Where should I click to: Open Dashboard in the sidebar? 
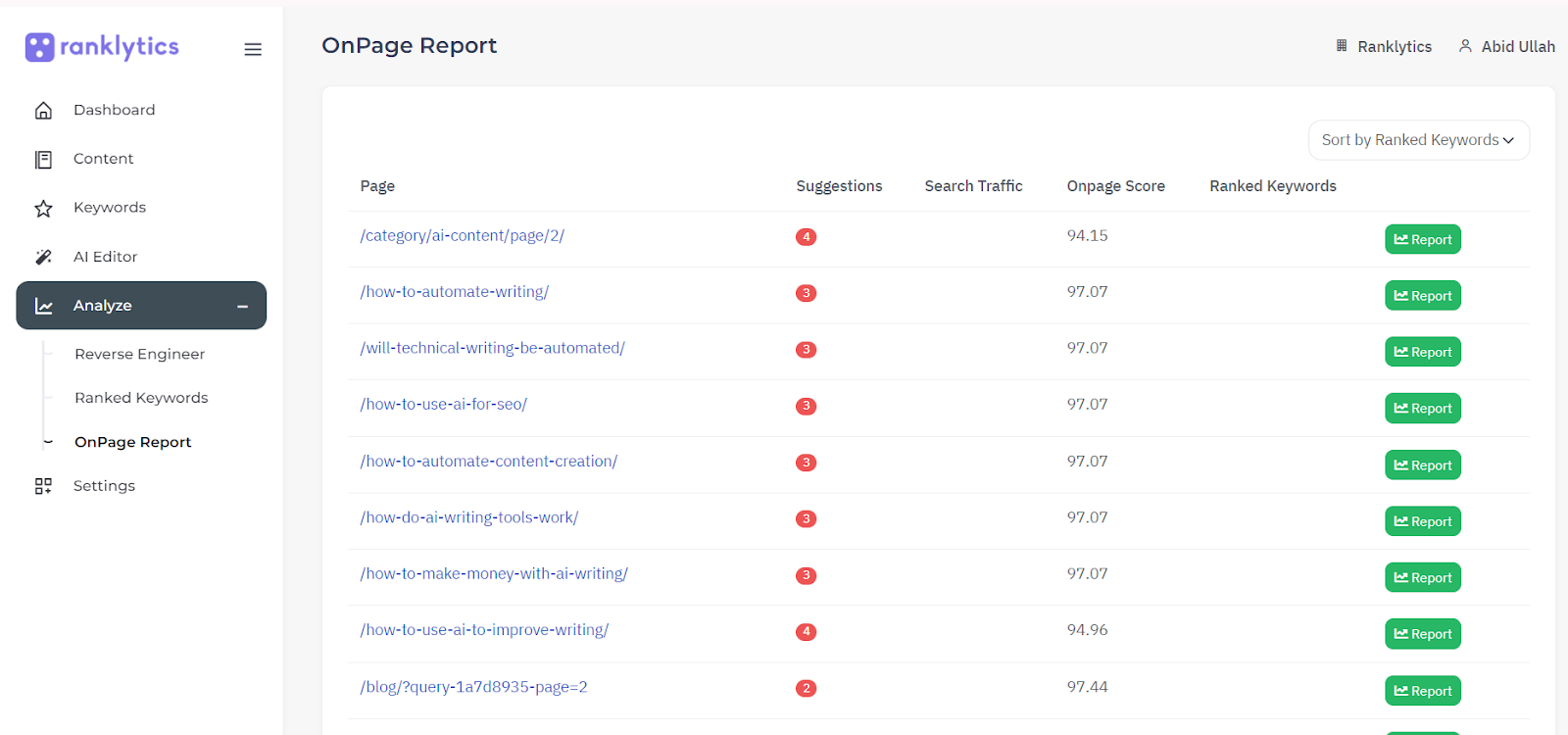click(114, 110)
